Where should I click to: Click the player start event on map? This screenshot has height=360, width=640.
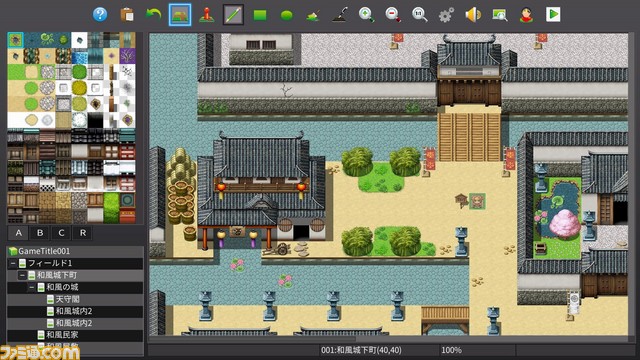[x=477, y=201]
